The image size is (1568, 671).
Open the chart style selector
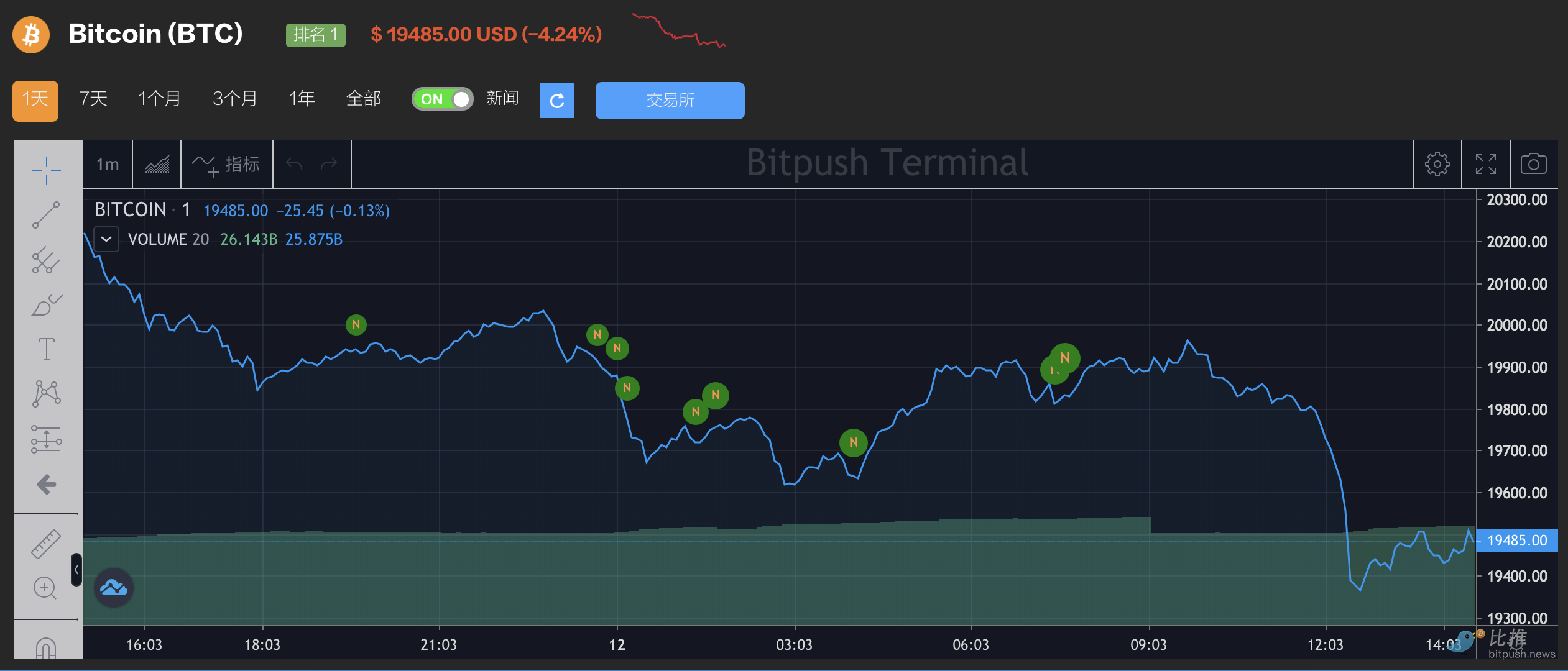(157, 164)
